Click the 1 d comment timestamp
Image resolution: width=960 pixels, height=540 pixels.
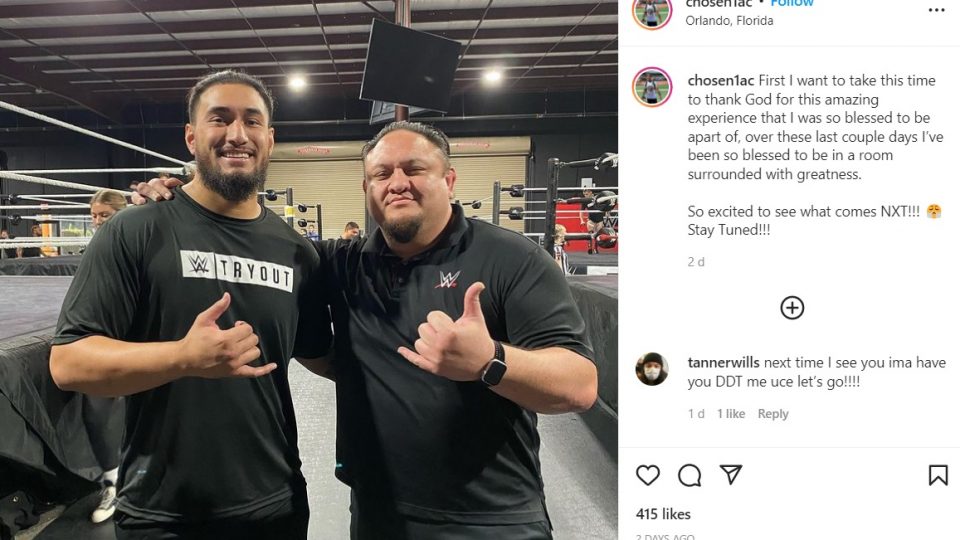(696, 414)
